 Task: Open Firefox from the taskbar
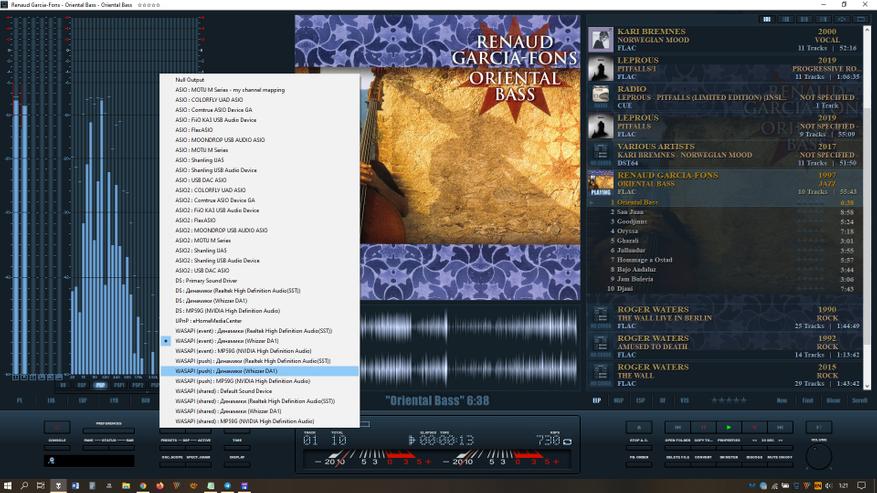click(x=160, y=486)
